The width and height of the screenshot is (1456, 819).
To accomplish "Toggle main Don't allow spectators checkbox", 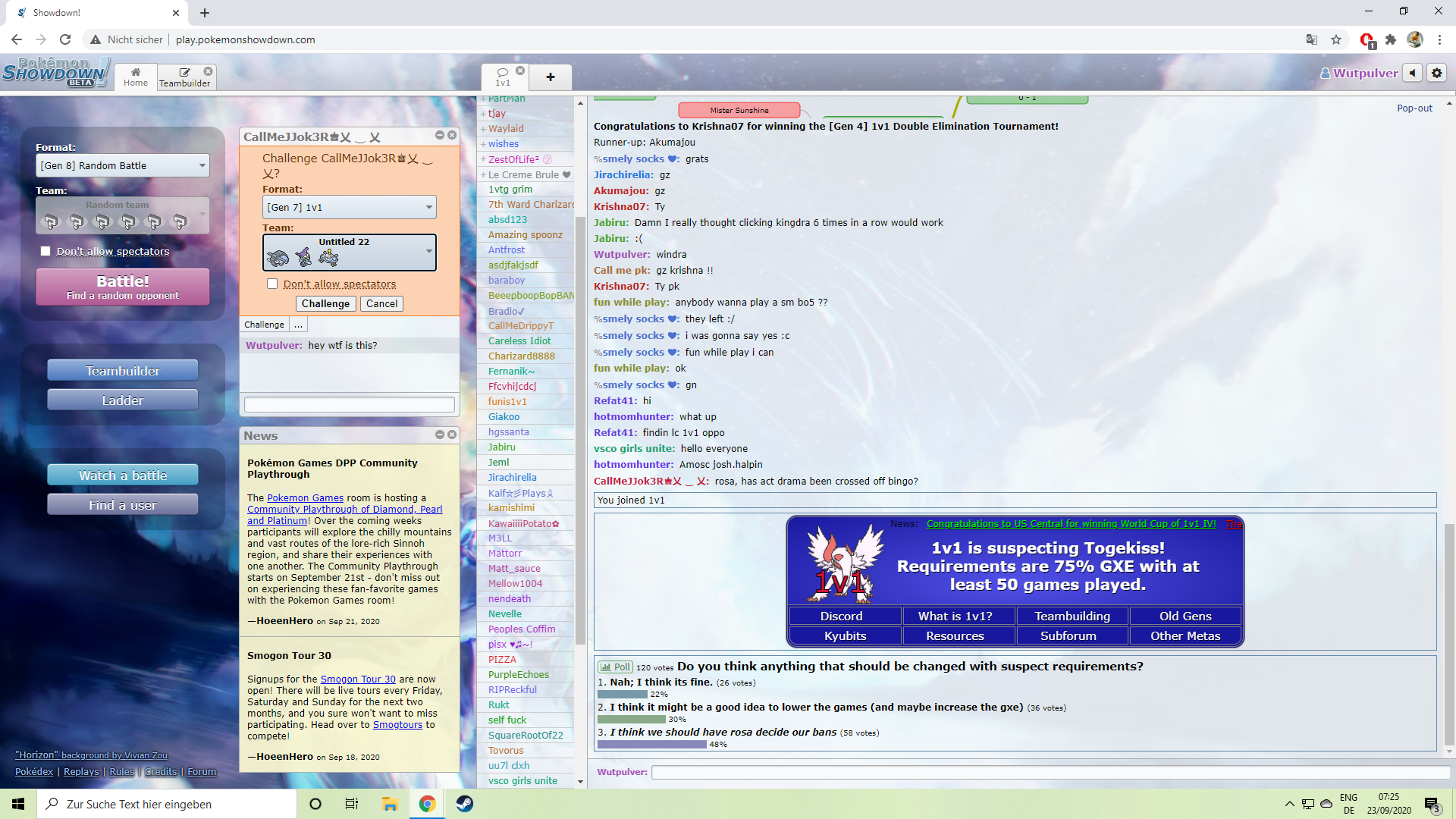I will coord(45,251).
